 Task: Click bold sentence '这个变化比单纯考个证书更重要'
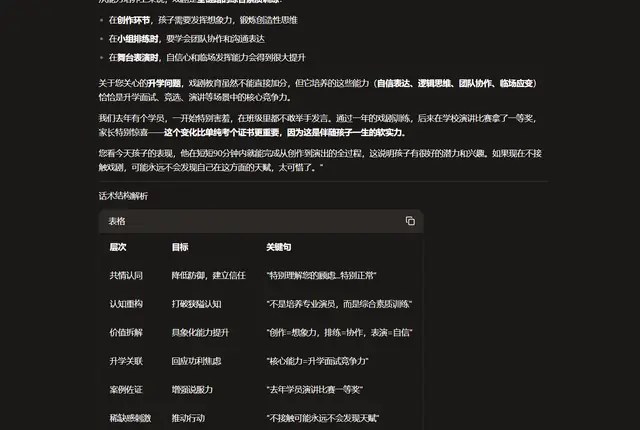tap(222, 133)
